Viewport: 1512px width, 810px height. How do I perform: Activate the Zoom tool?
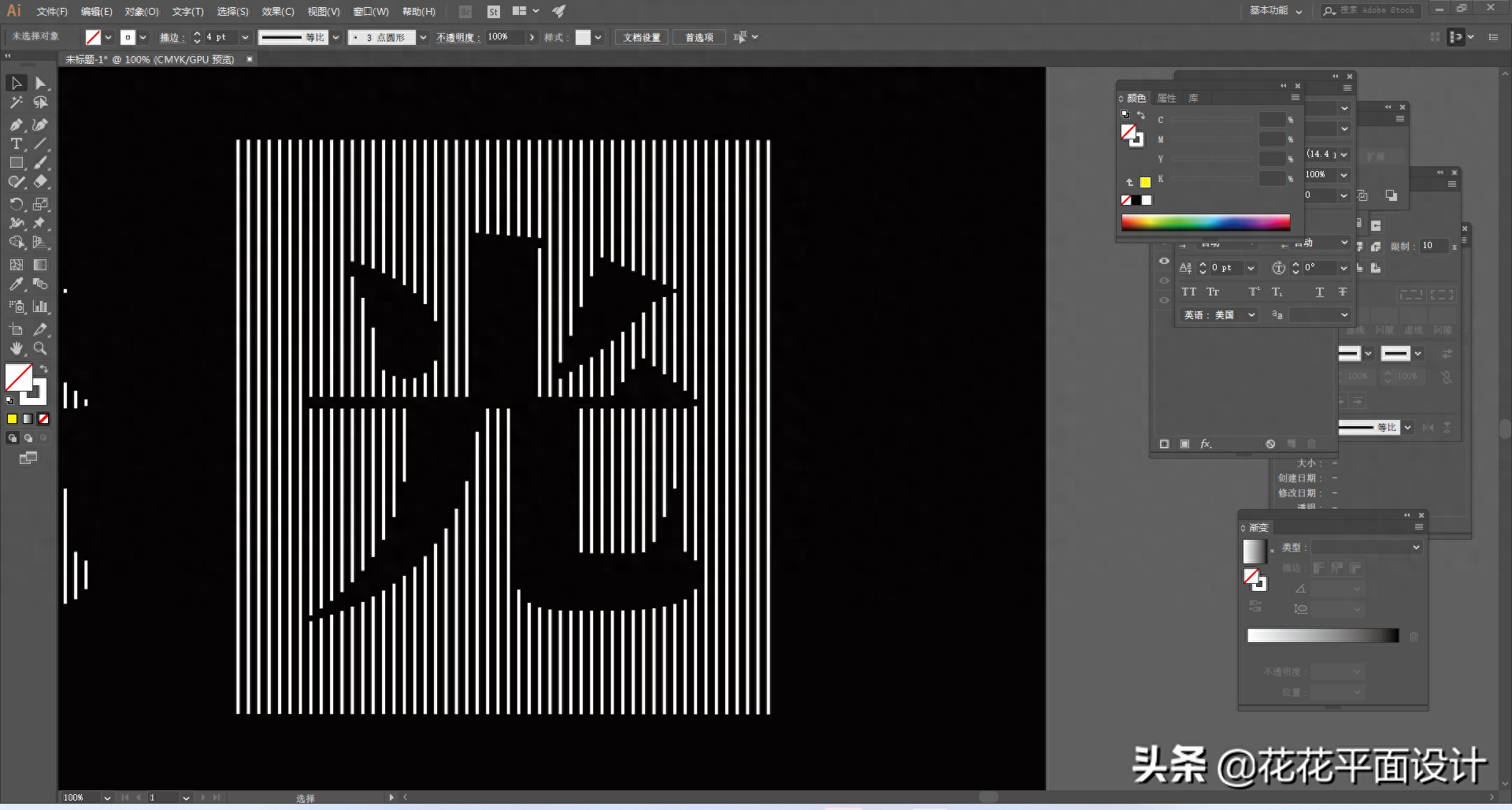click(x=40, y=348)
